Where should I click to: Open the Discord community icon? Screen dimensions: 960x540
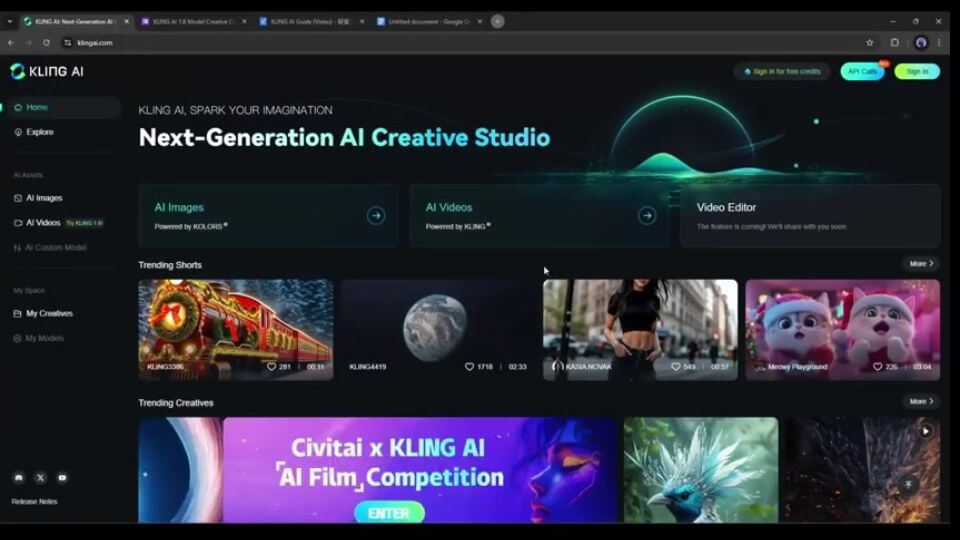click(19, 478)
